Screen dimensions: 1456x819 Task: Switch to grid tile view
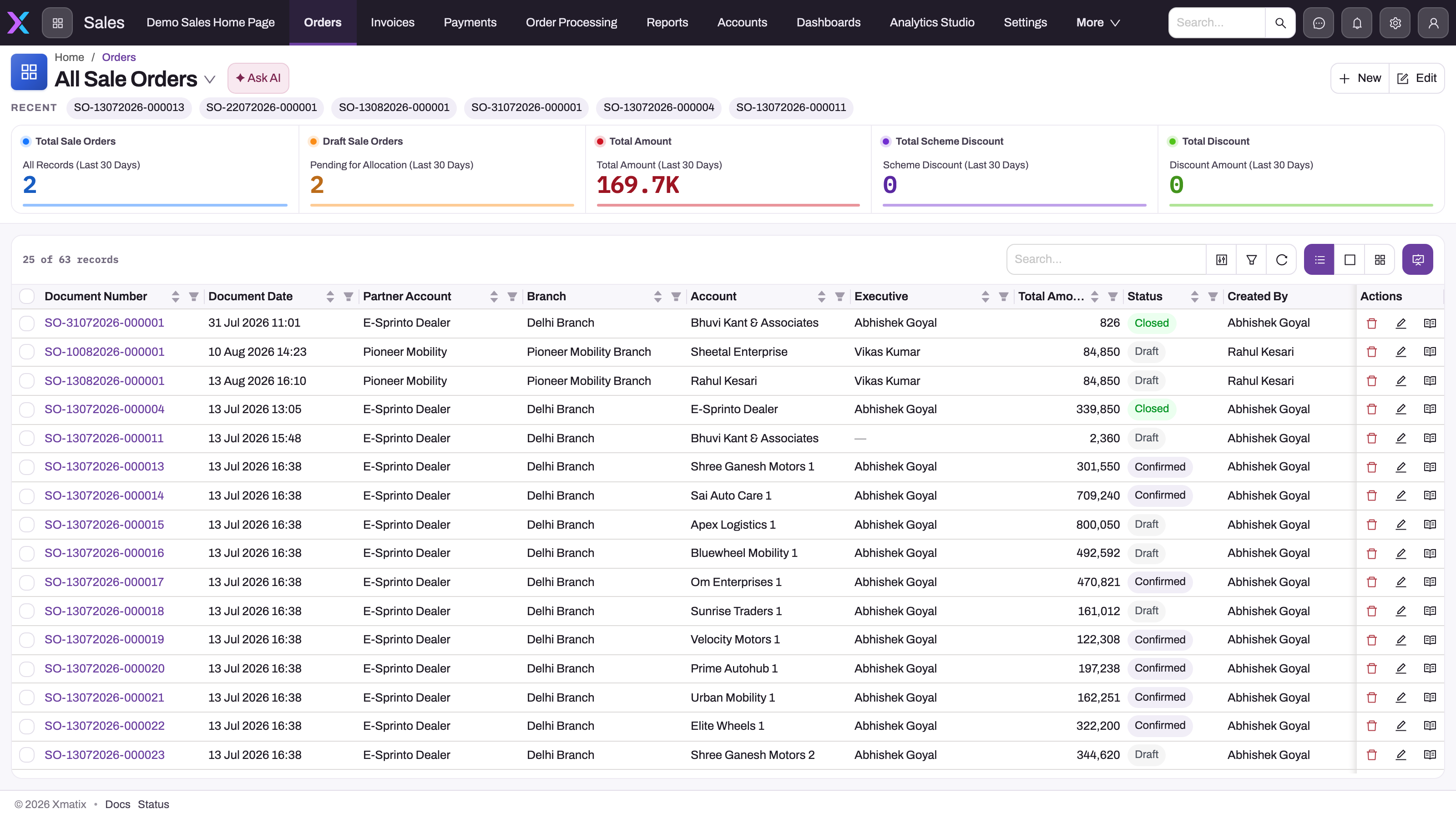[x=1380, y=259]
